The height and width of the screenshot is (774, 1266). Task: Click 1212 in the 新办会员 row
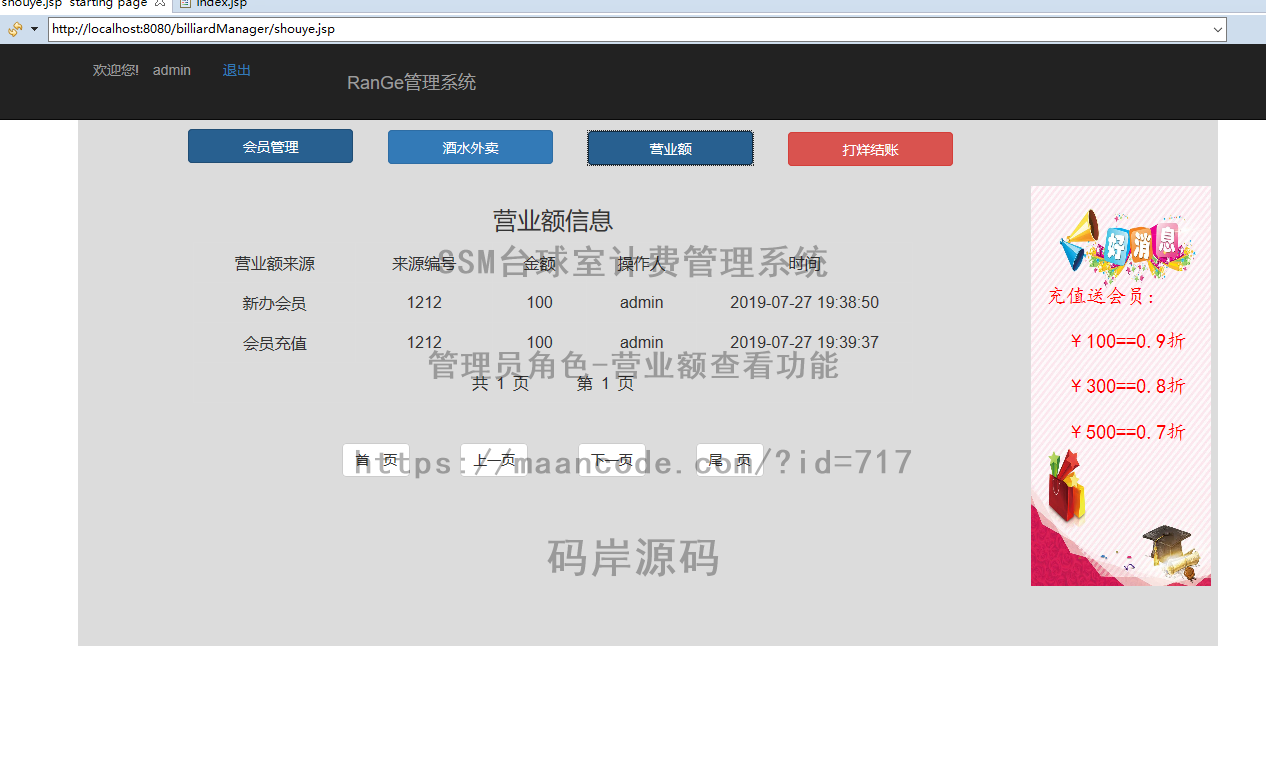pyautogui.click(x=424, y=302)
